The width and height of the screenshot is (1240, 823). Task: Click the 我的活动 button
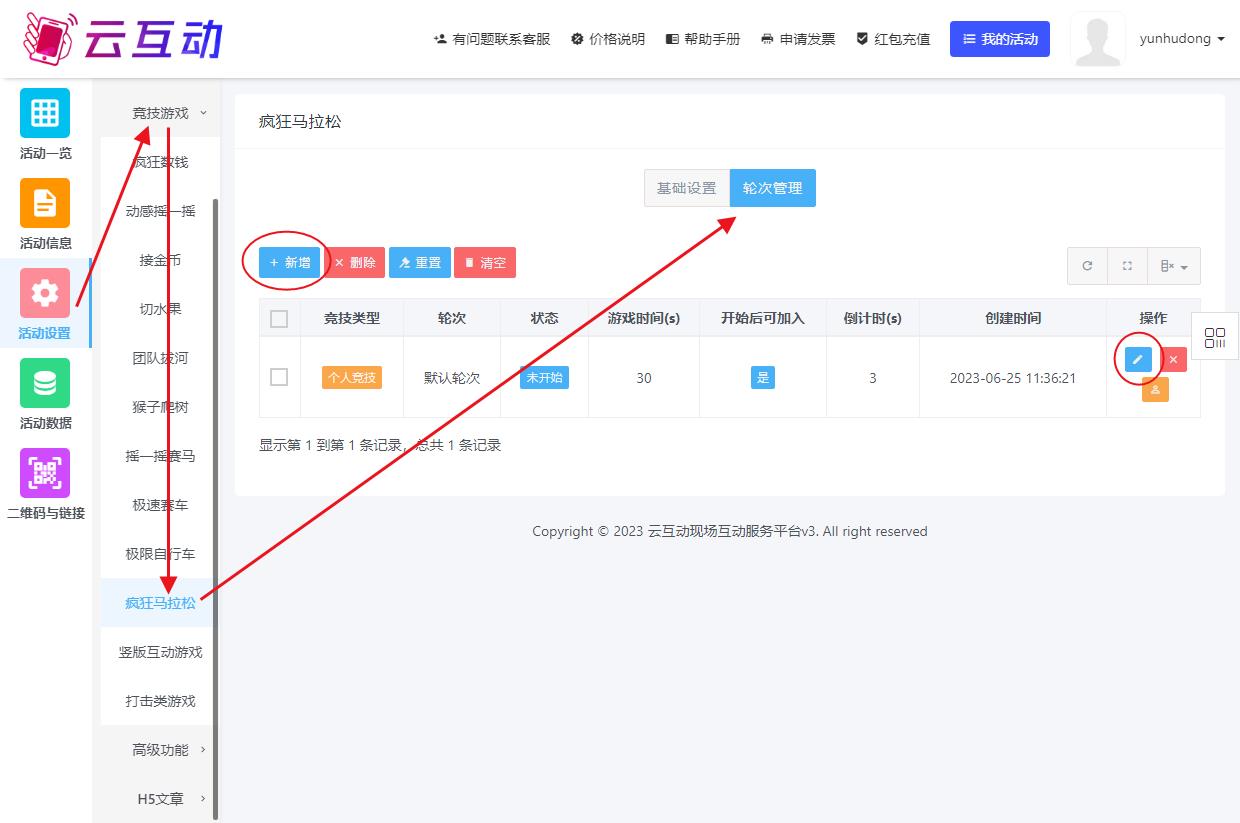click(x=999, y=39)
